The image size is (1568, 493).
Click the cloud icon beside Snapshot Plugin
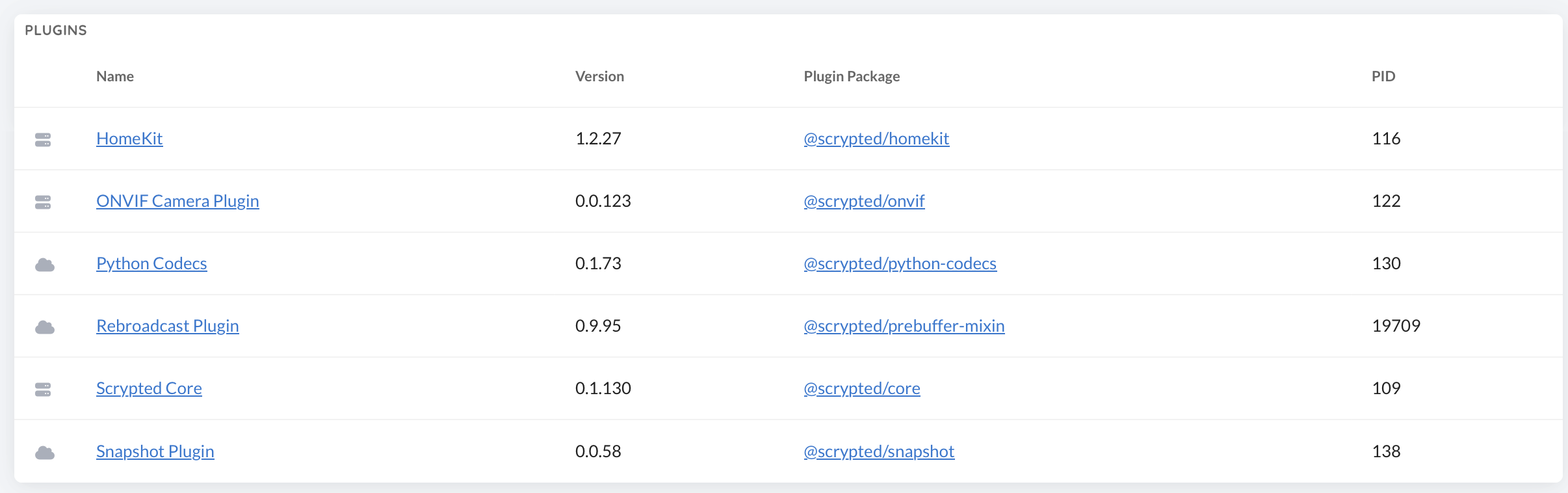44,453
